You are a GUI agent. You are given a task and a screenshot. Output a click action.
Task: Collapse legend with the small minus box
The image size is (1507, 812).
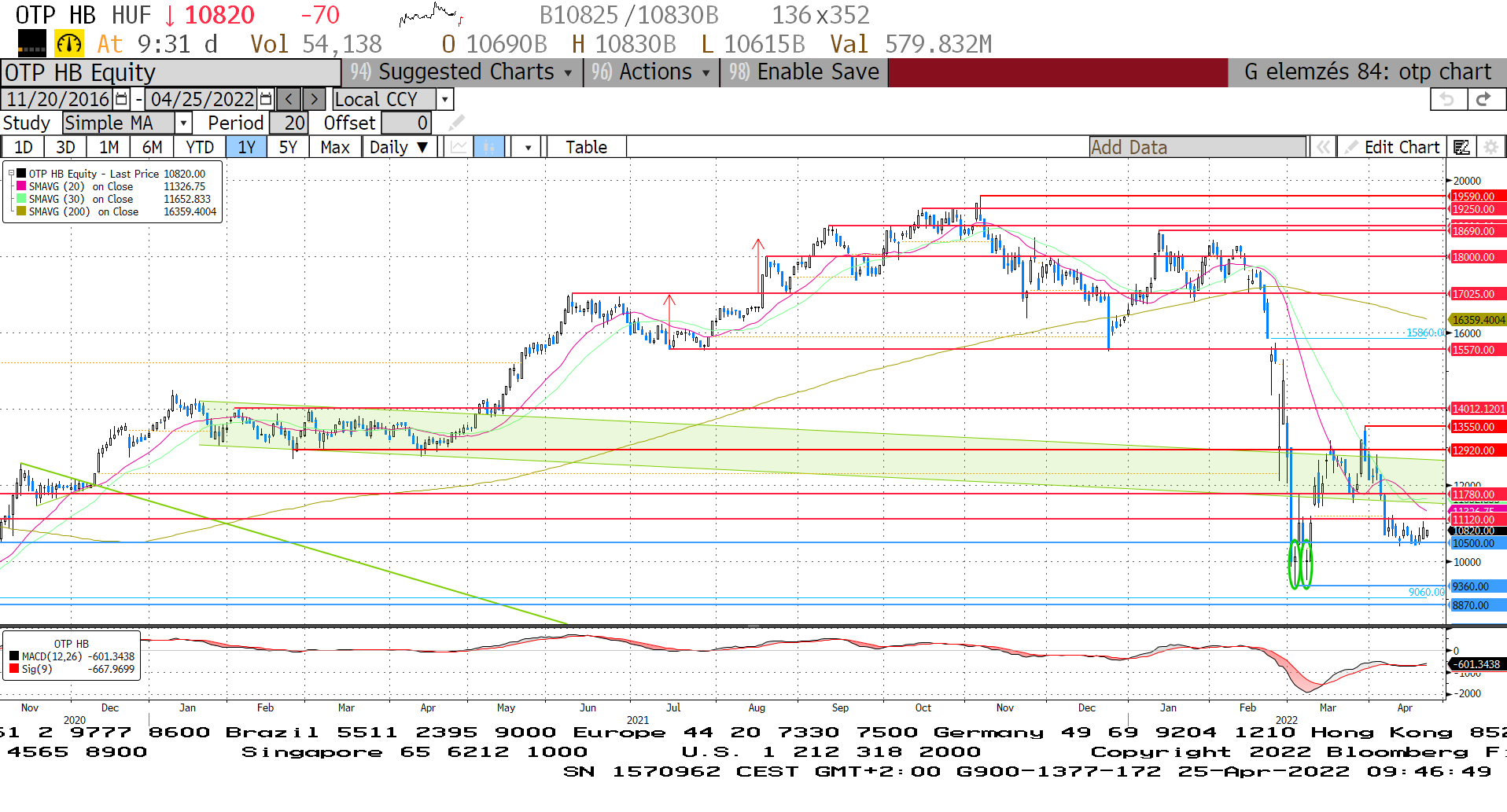pyautogui.click(x=11, y=174)
